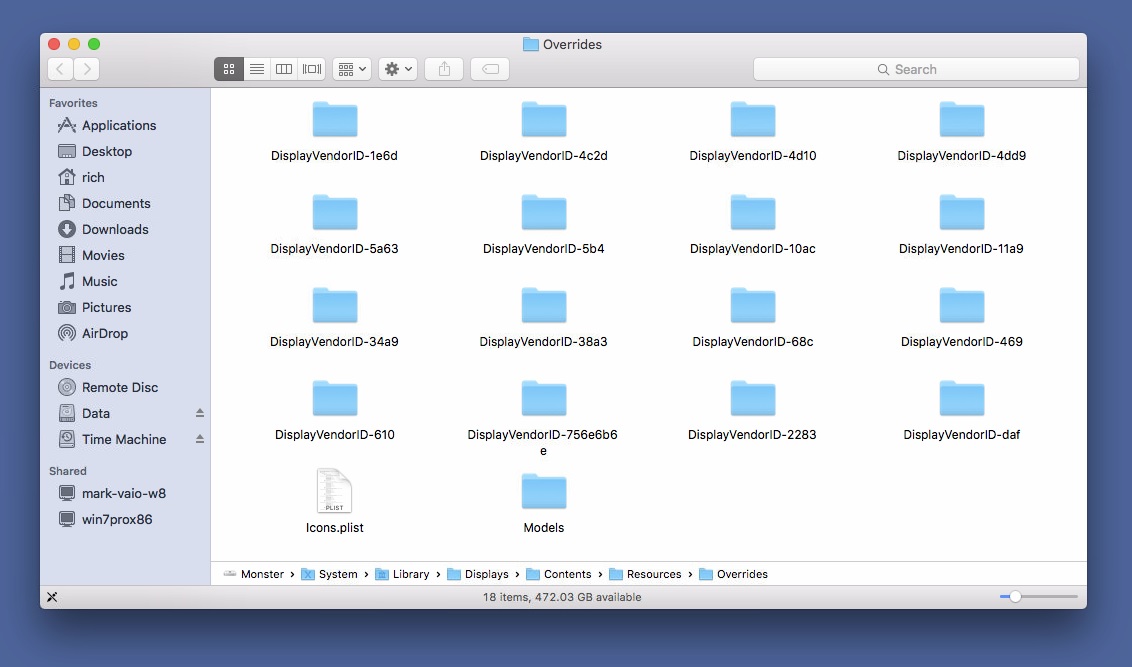
Task: Click Resources in the path bar
Action: click(x=645, y=574)
